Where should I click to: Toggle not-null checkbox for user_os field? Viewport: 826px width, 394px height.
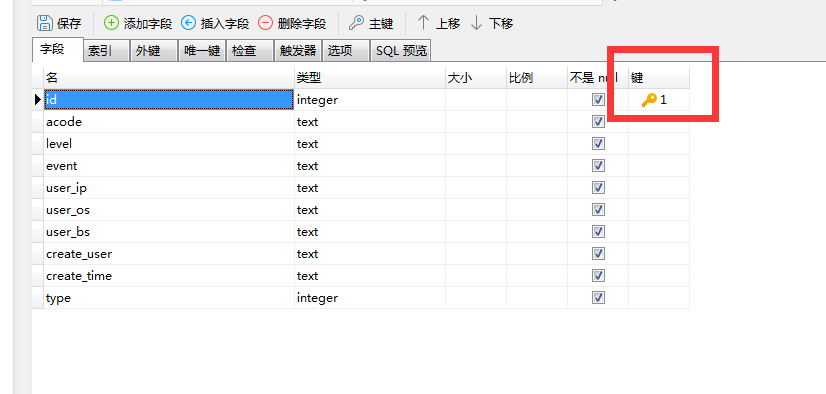[598, 210]
